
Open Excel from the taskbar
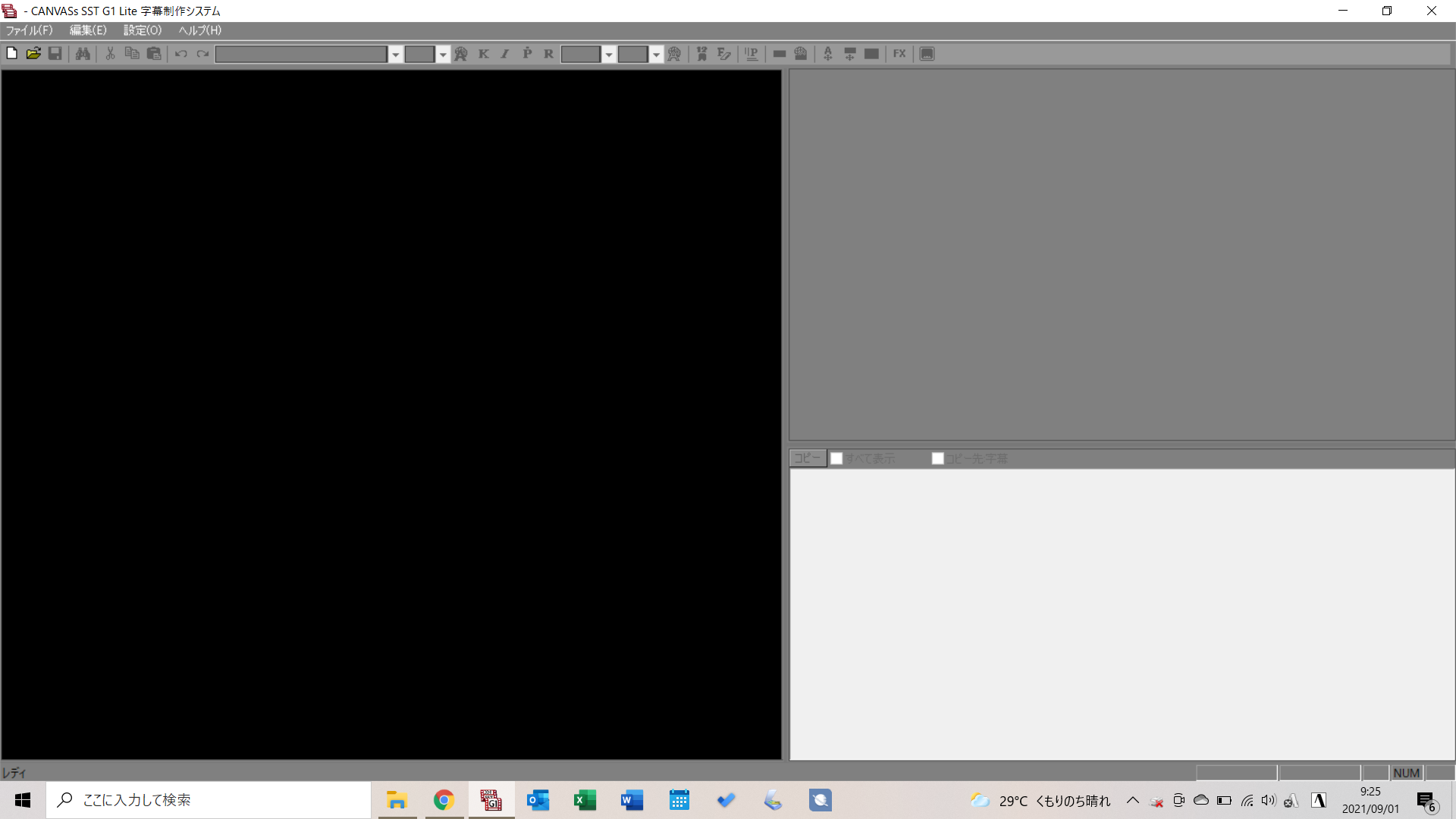pyautogui.click(x=585, y=800)
